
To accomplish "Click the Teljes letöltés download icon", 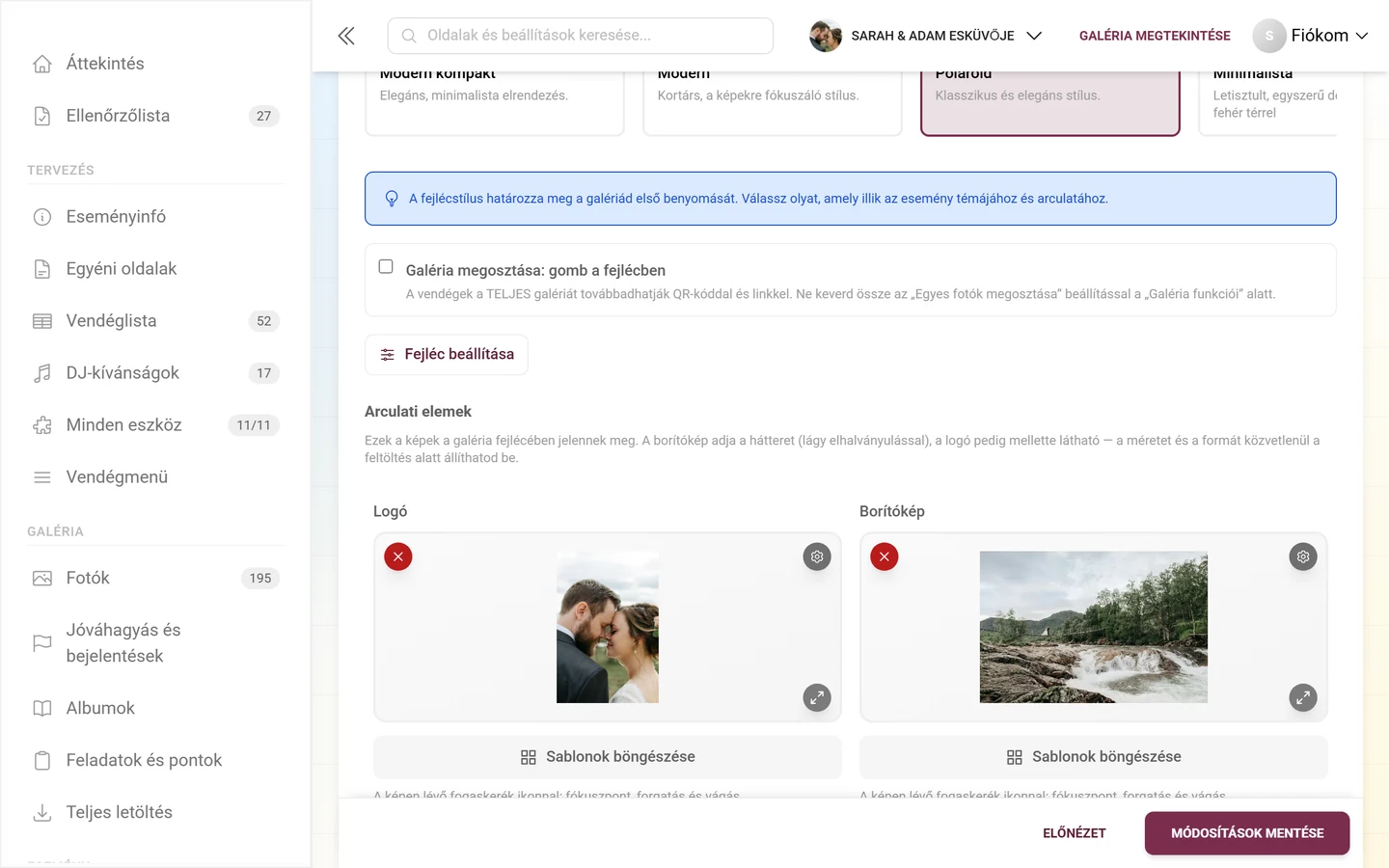I will [x=42, y=812].
